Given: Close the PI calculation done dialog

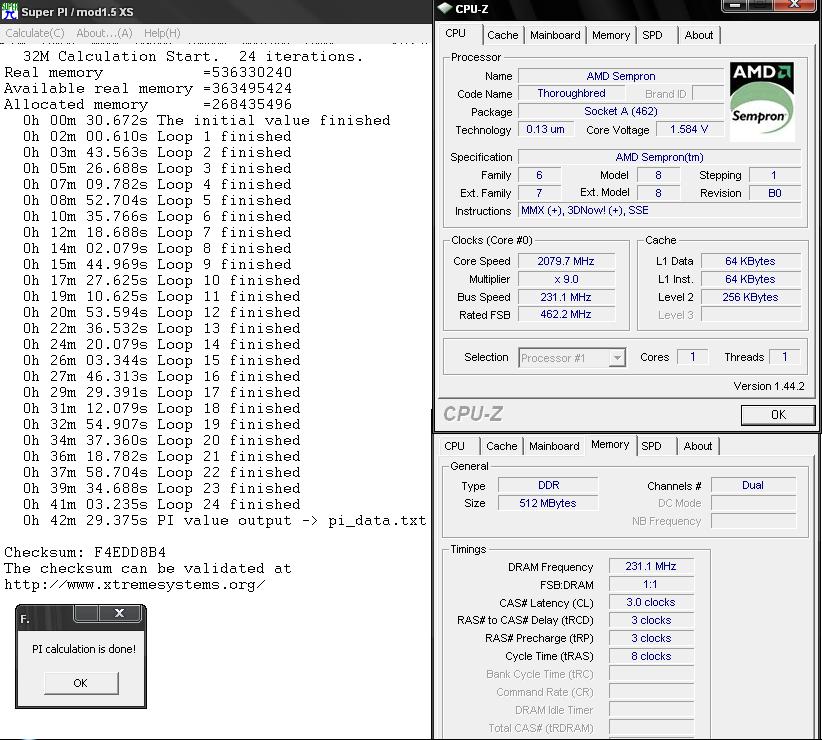Looking at the screenshot, I should click(120, 613).
